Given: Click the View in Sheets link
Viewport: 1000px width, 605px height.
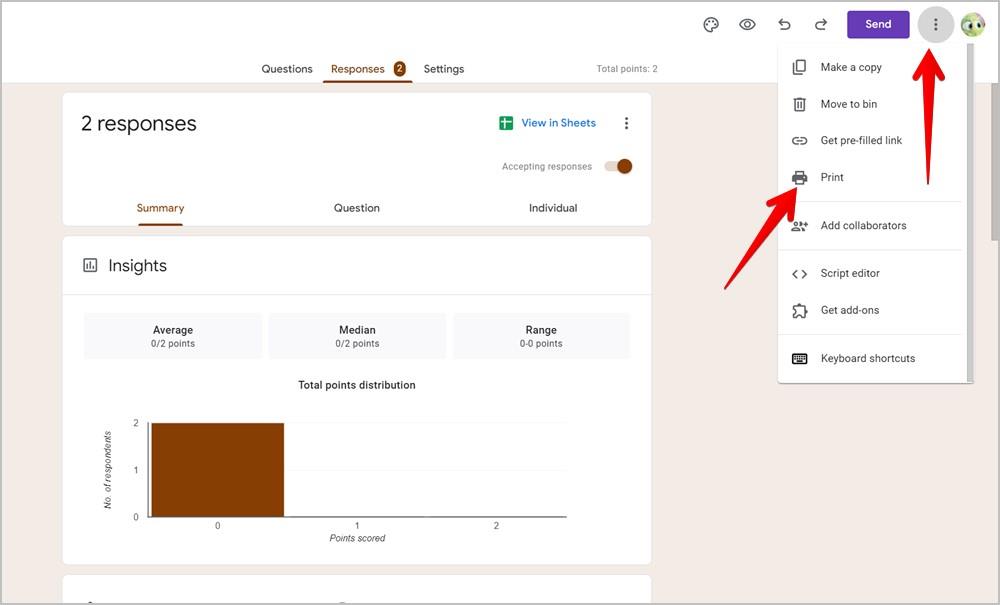Looking at the screenshot, I should coord(559,123).
